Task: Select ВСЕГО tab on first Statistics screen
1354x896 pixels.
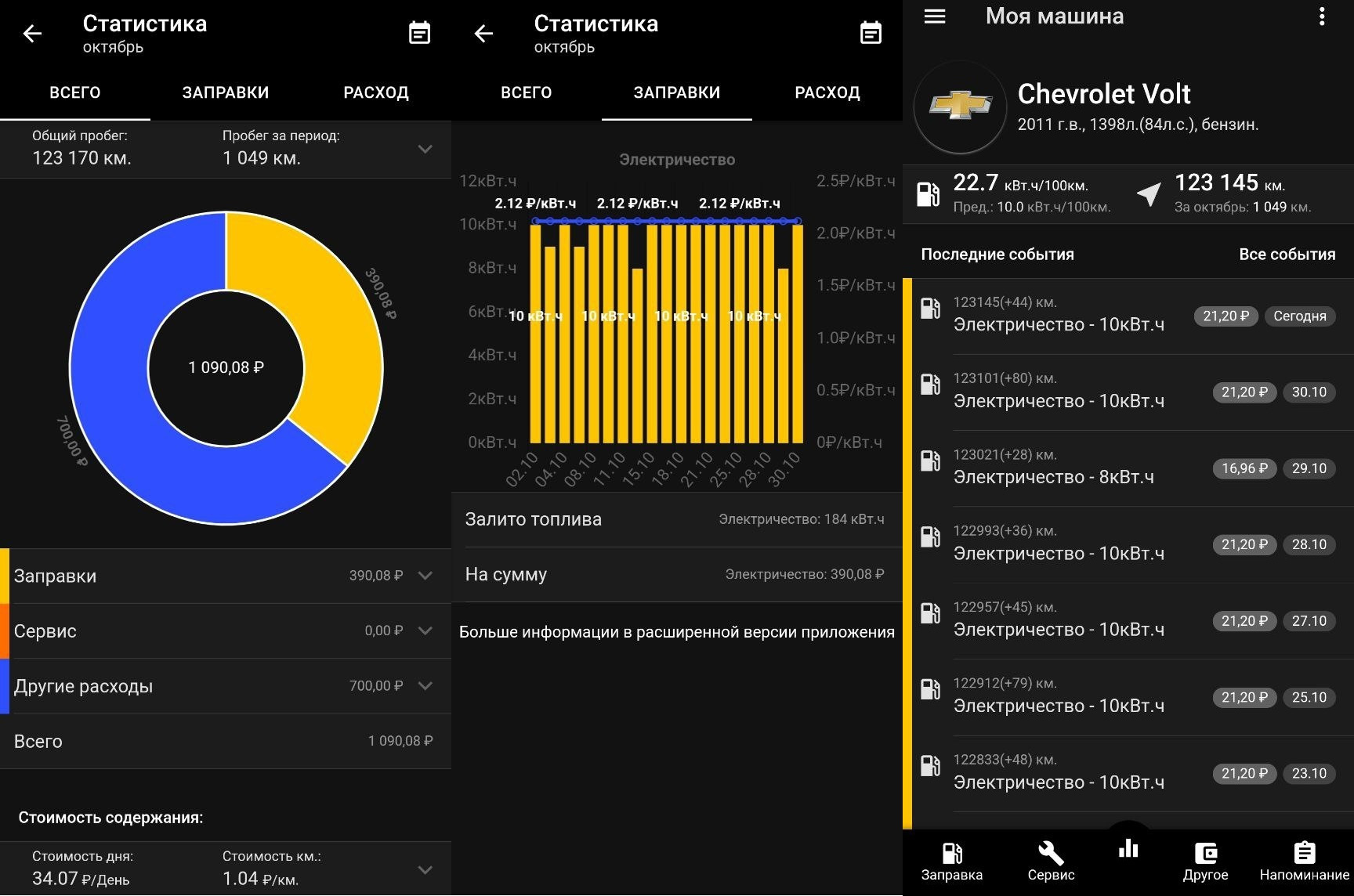Action: (75, 92)
